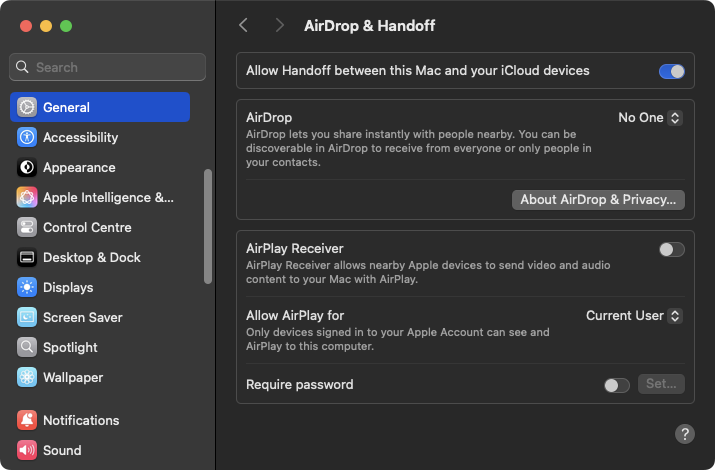Image resolution: width=715 pixels, height=470 pixels.
Task: Click the Apple Intelligence colorful icon
Action: click(x=27, y=197)
